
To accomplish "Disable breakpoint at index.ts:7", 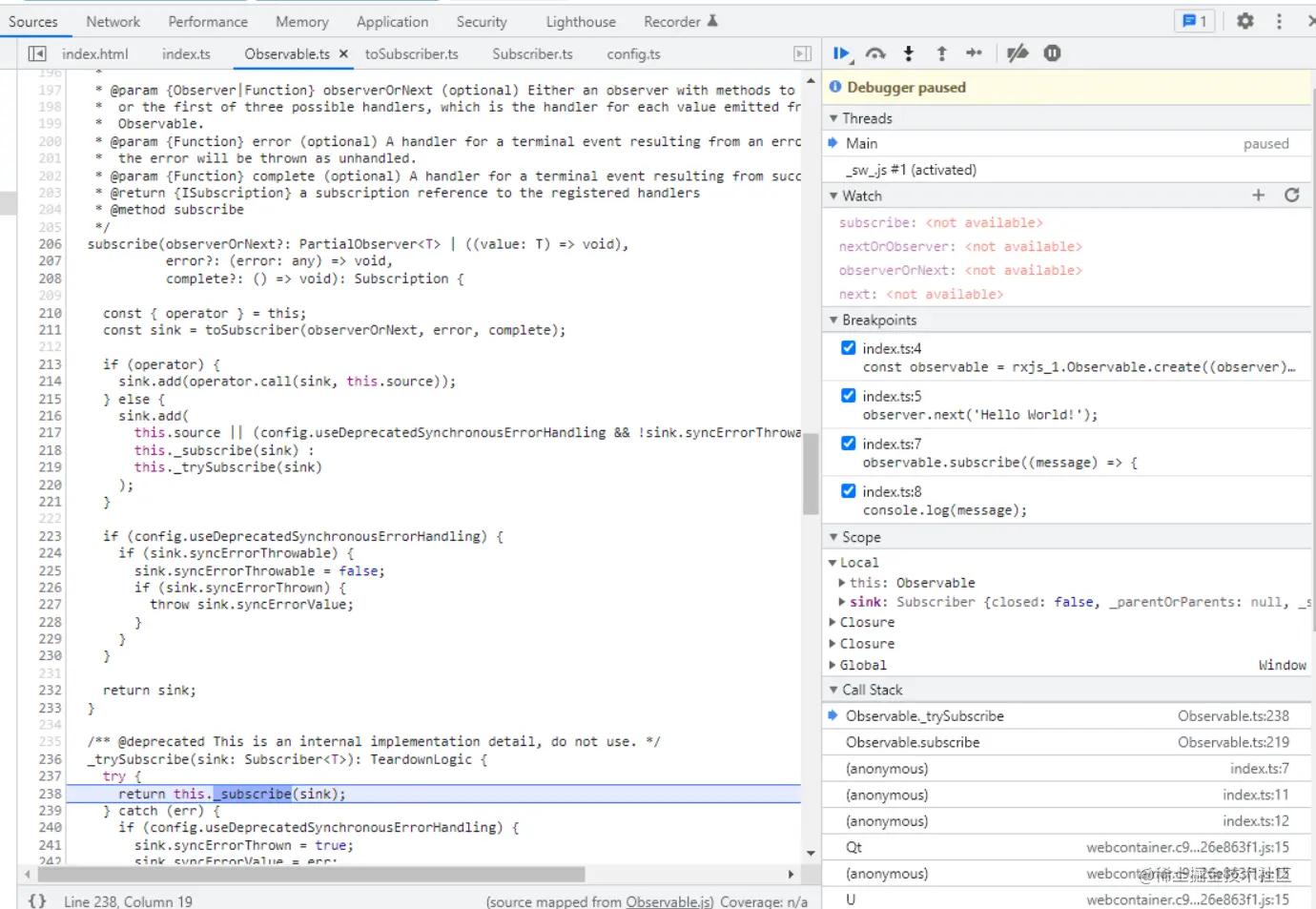I will [848, 444].
